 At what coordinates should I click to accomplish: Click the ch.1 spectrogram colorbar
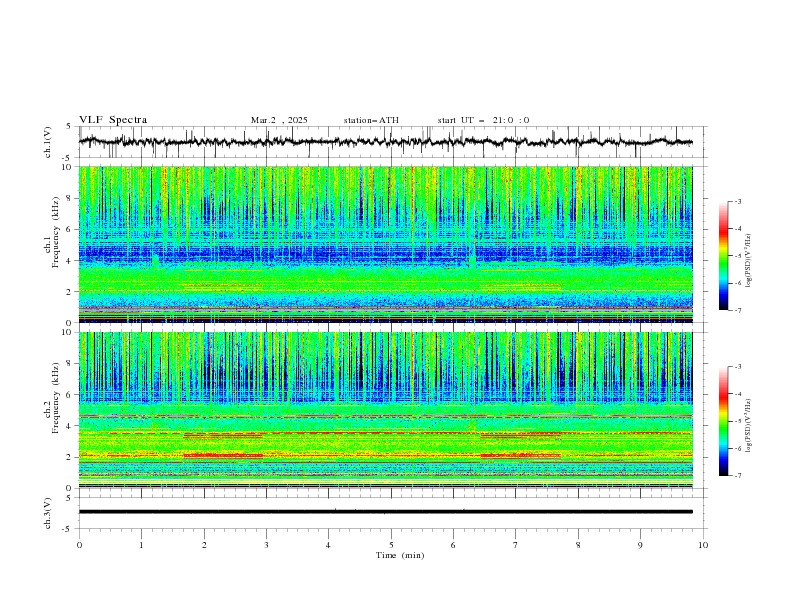[723, 256]
